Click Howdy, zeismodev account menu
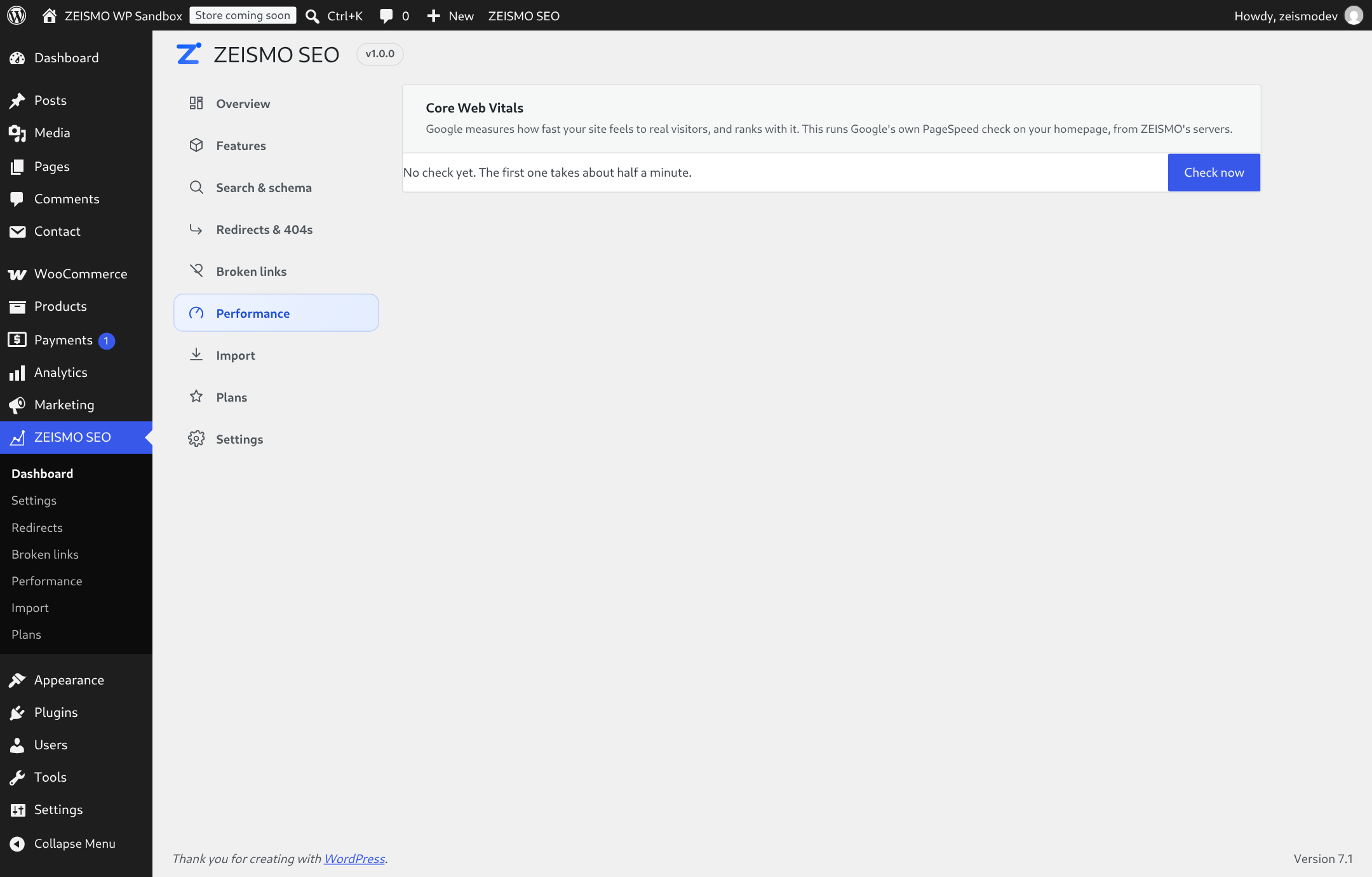Viewport: 1372px width, 877px height. tap(1298, 16)
